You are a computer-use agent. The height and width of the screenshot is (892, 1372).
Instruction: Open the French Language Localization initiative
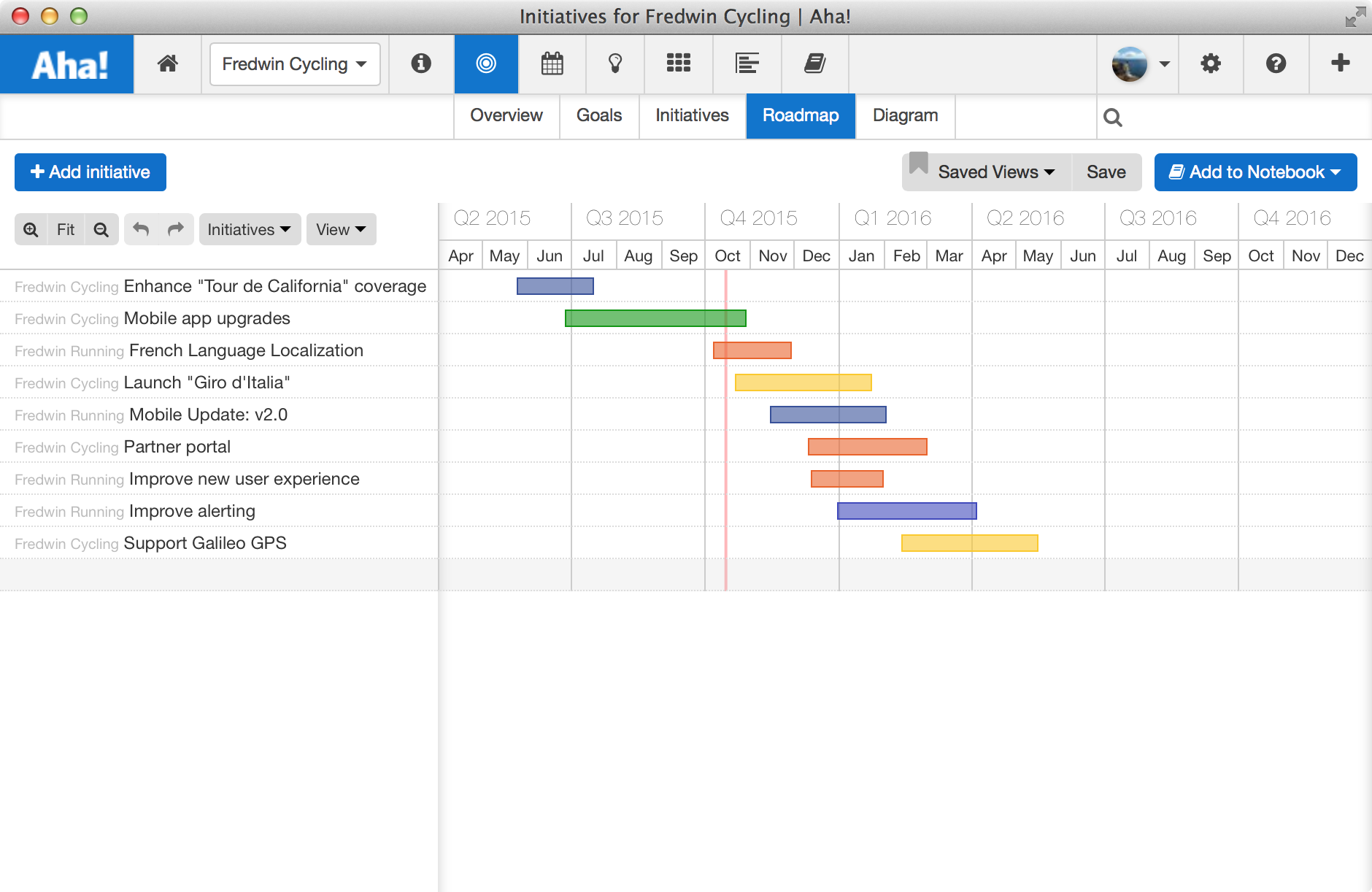point(246,350)
